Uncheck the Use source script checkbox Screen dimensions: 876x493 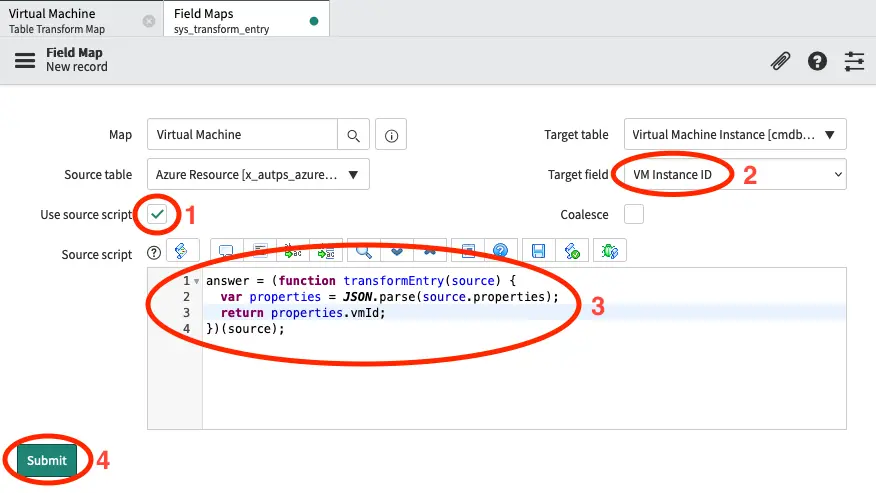(x=157, y=214)
